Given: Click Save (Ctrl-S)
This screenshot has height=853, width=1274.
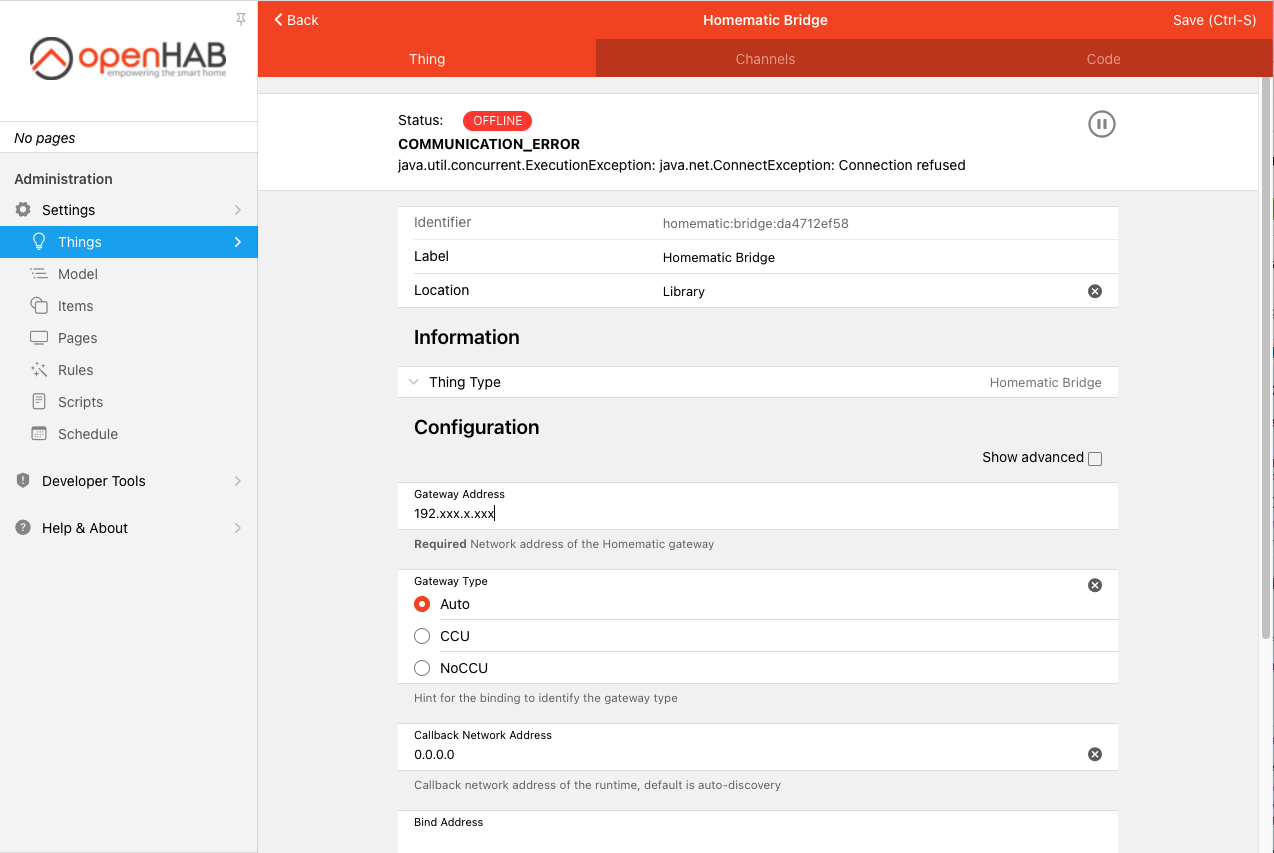Looking at the screenshot, I should point(1214,20).
